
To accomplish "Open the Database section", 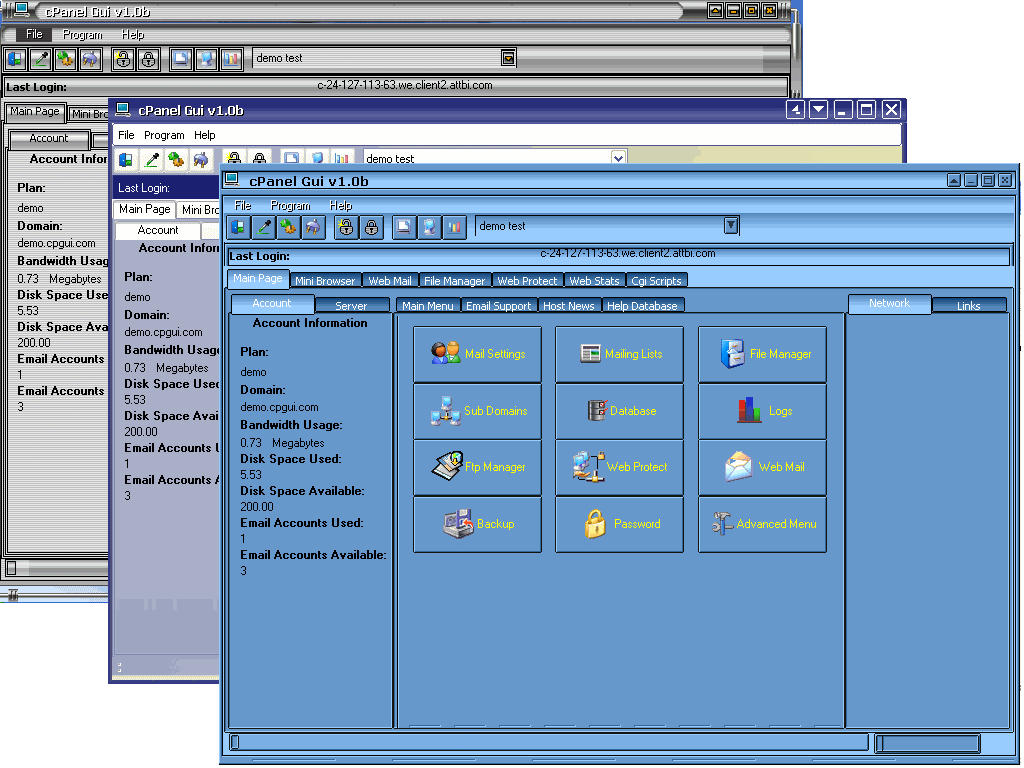I will click(619, 411).
